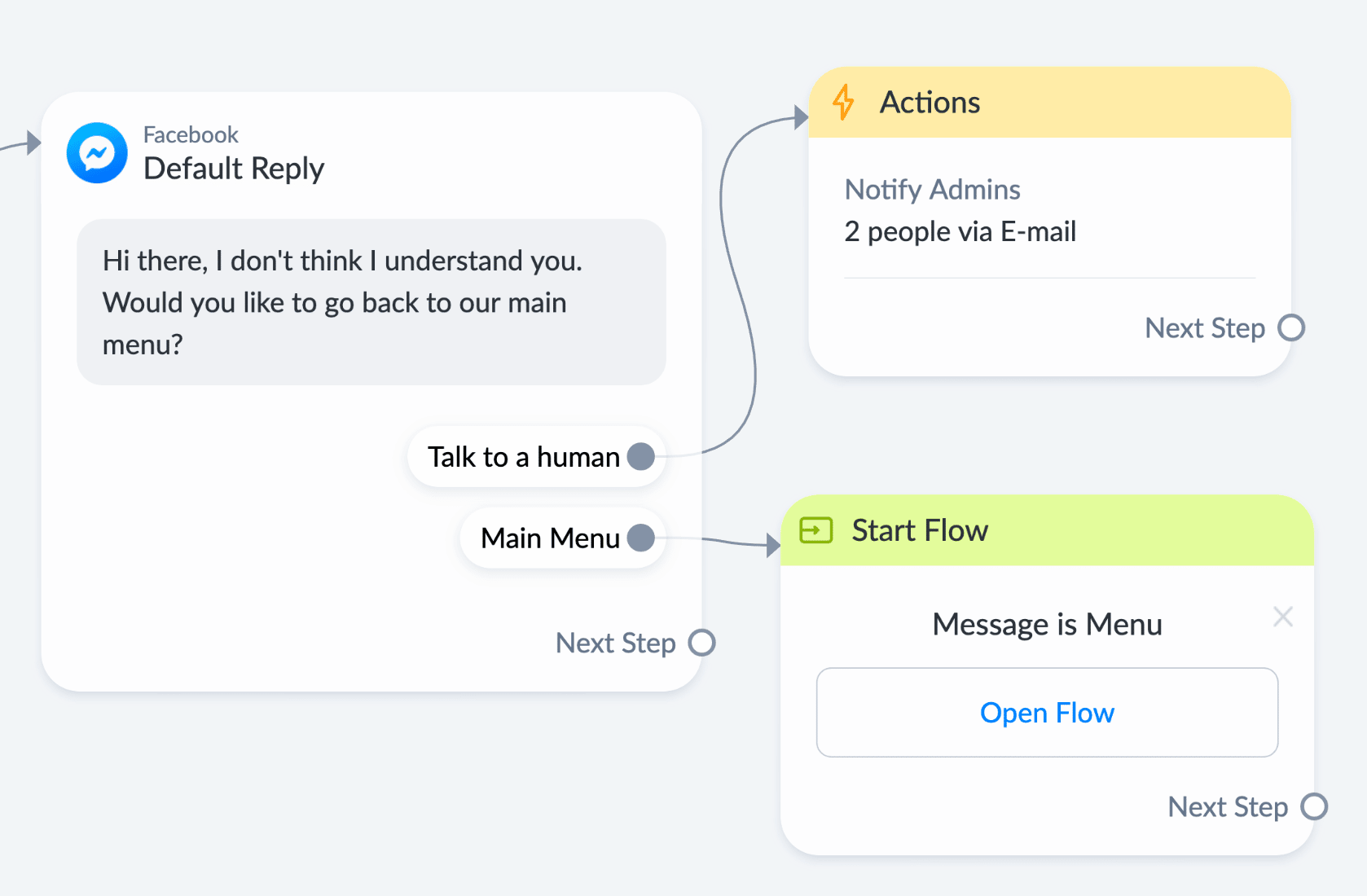
Task: Click the Default Reply Next Step circle
Action: tap(701, 643)
